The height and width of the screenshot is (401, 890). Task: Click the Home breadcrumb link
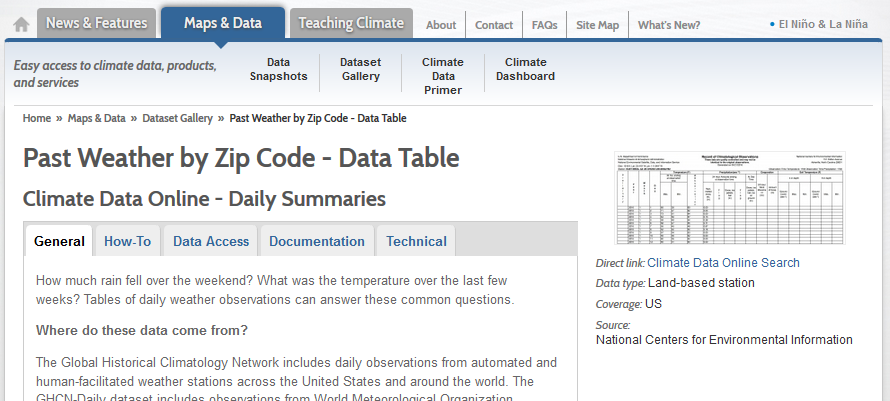(x=37, y=118)
